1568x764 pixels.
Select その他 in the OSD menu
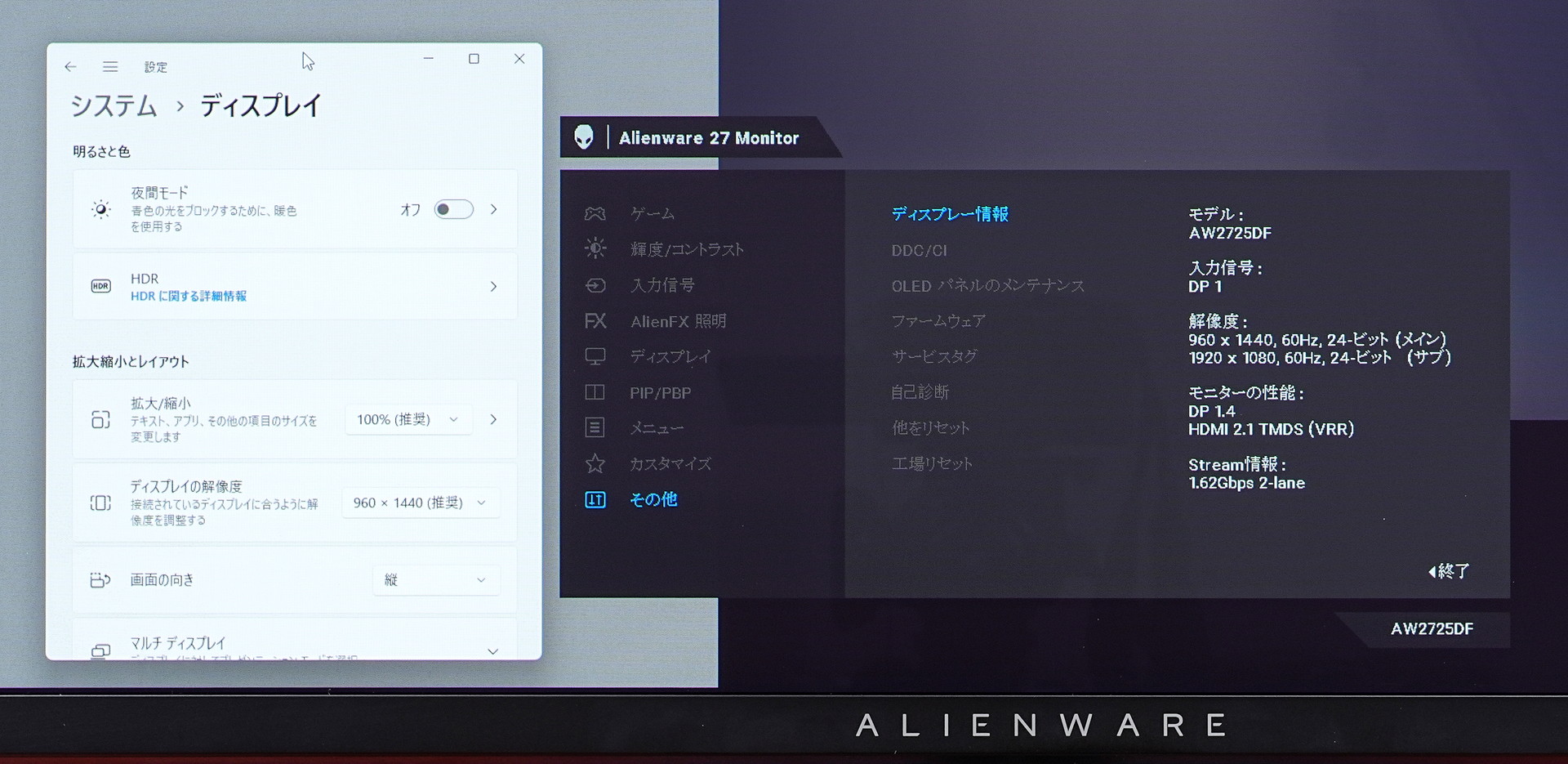coord(653,499)
